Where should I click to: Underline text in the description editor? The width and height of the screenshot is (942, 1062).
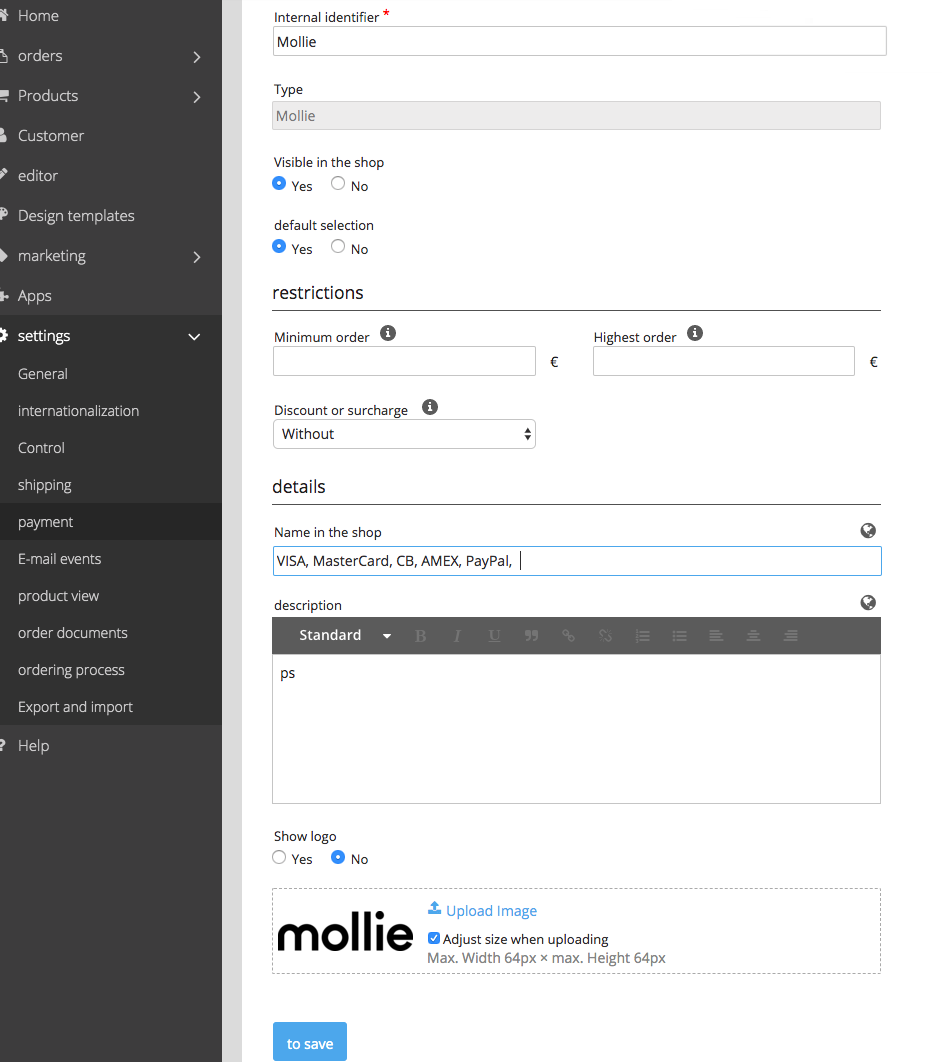[494, 635]
